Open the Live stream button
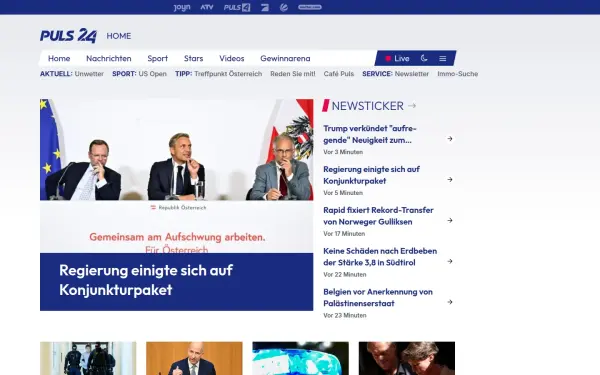Screen dimensions: 600x375 [397, 58]
